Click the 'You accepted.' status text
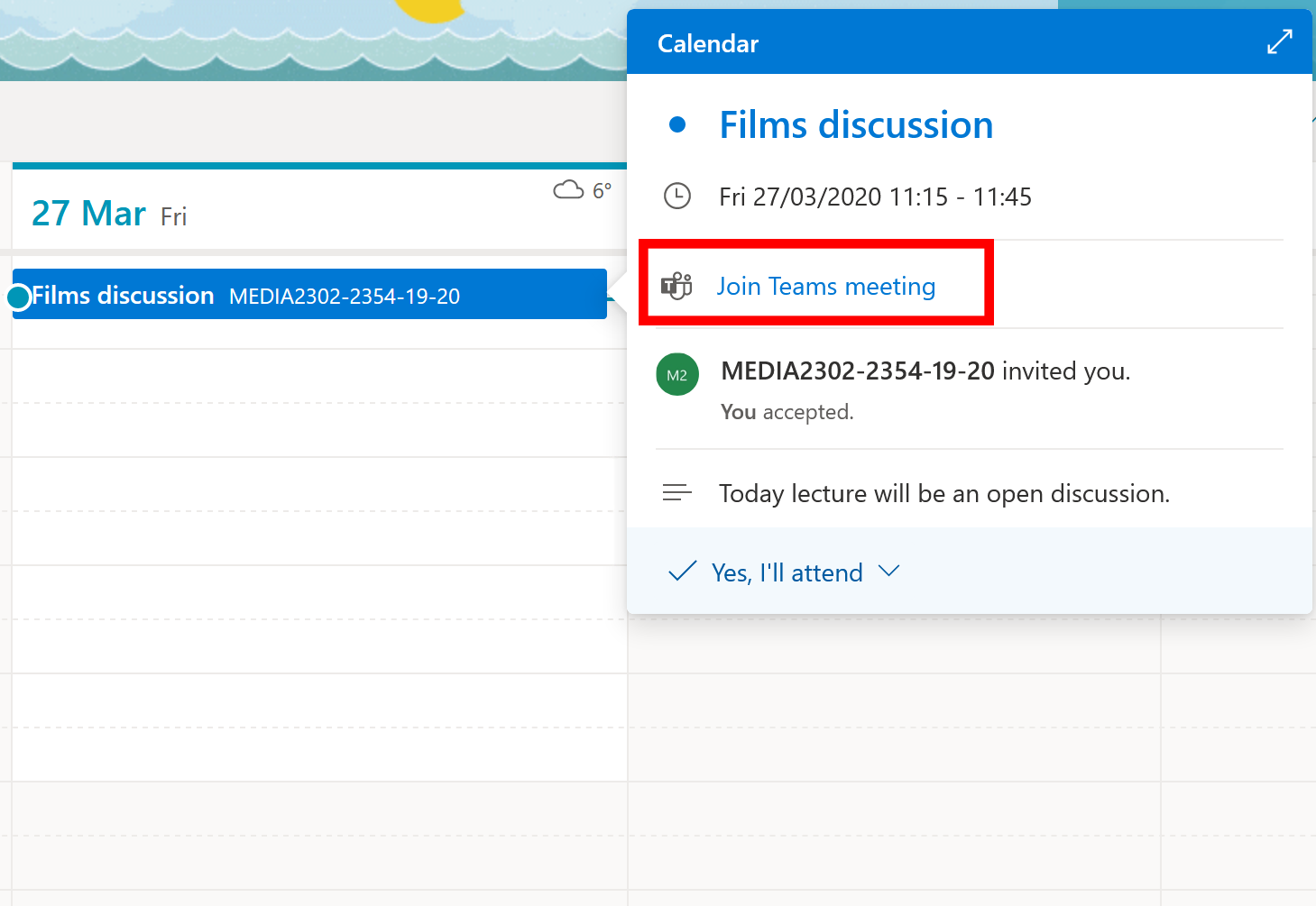Screen dimensions: 1316x906 tap(787, 412)
